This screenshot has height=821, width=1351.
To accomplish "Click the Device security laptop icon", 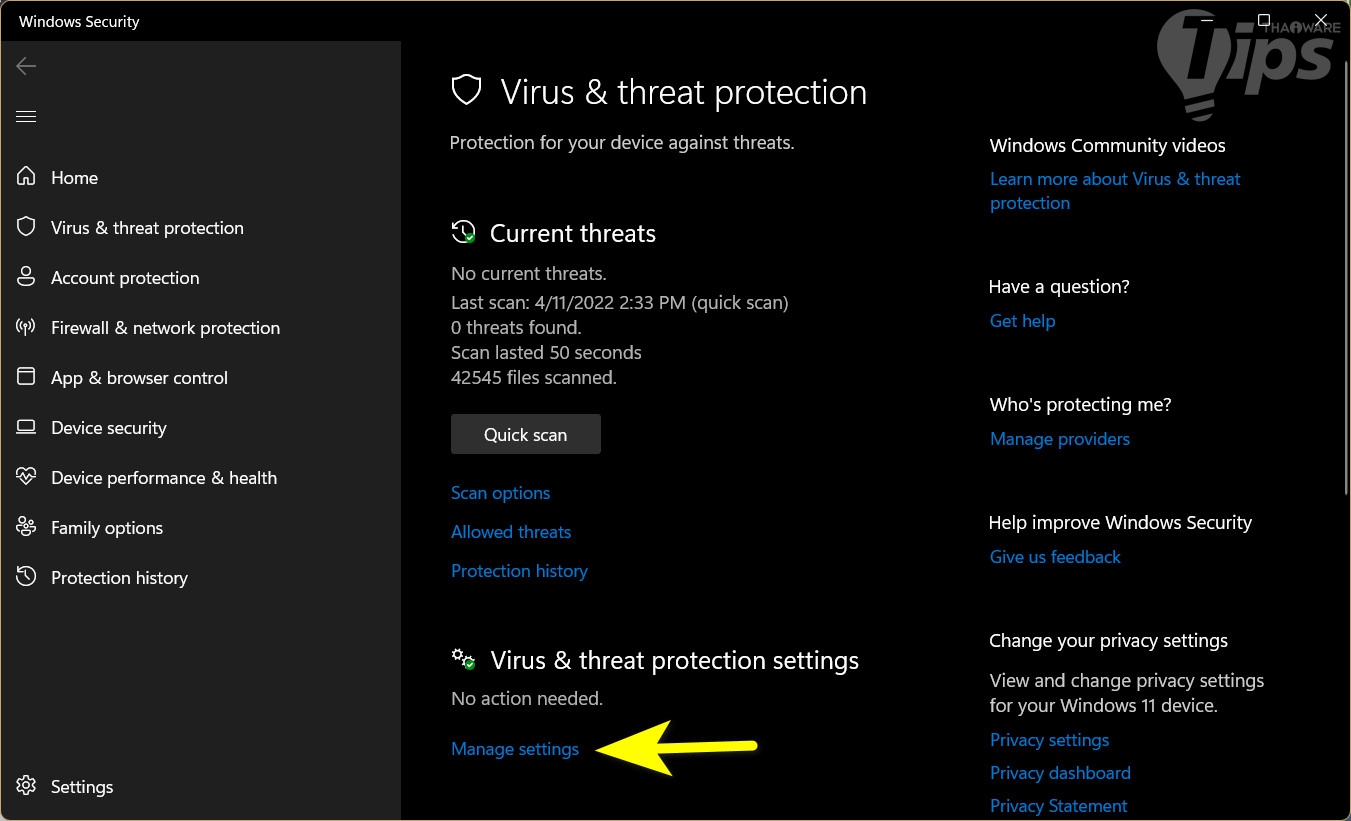I will pos(26,427).
